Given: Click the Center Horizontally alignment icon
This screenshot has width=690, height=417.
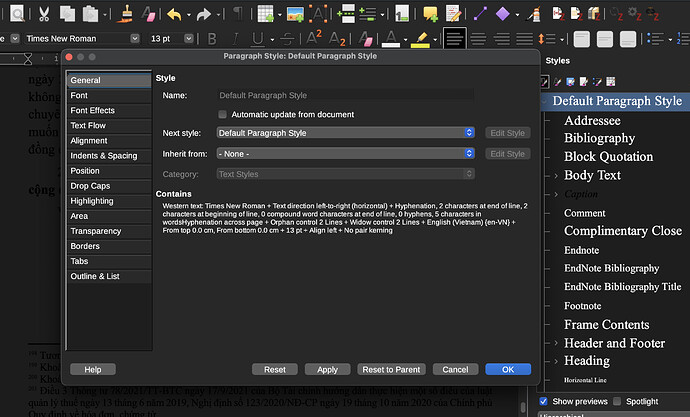Looking at the screenshot, I should pos(478,39).
